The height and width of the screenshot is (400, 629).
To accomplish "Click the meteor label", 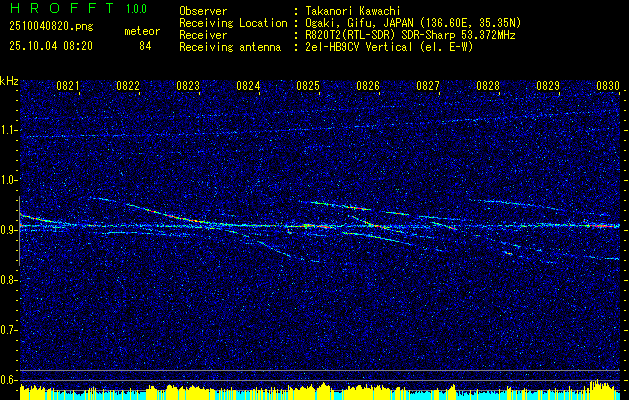I will (142, 31).
